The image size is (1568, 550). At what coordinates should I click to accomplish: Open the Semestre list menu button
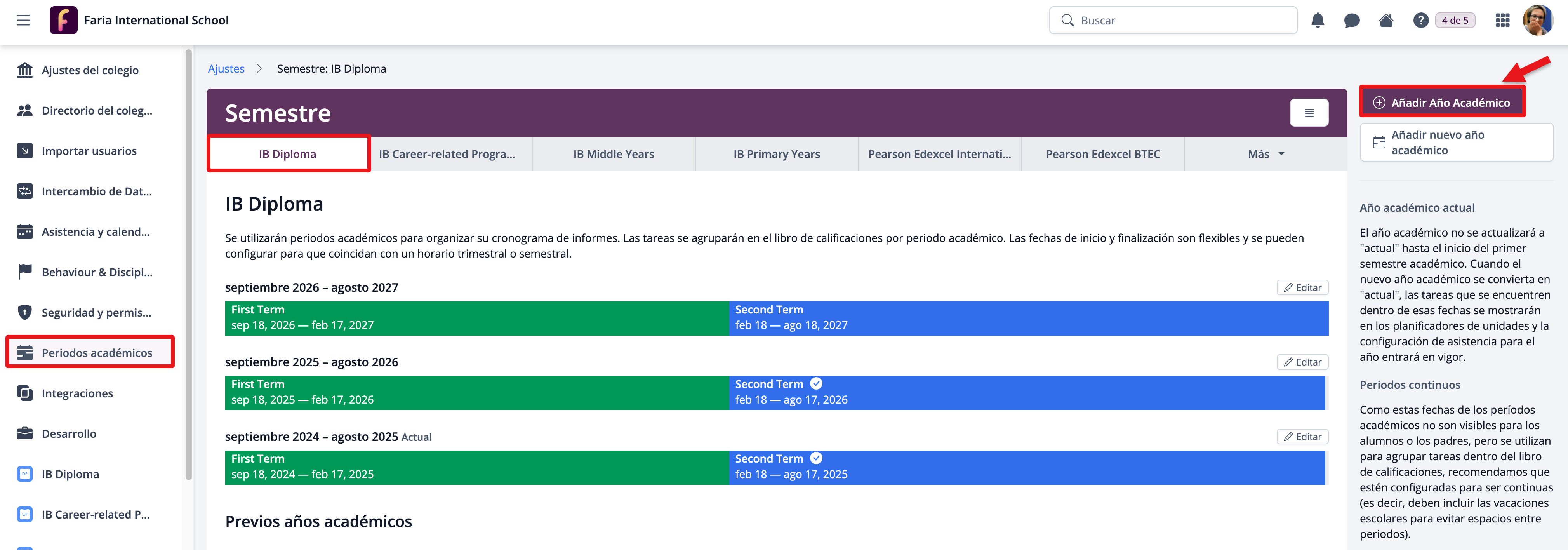pos(1309,113)
